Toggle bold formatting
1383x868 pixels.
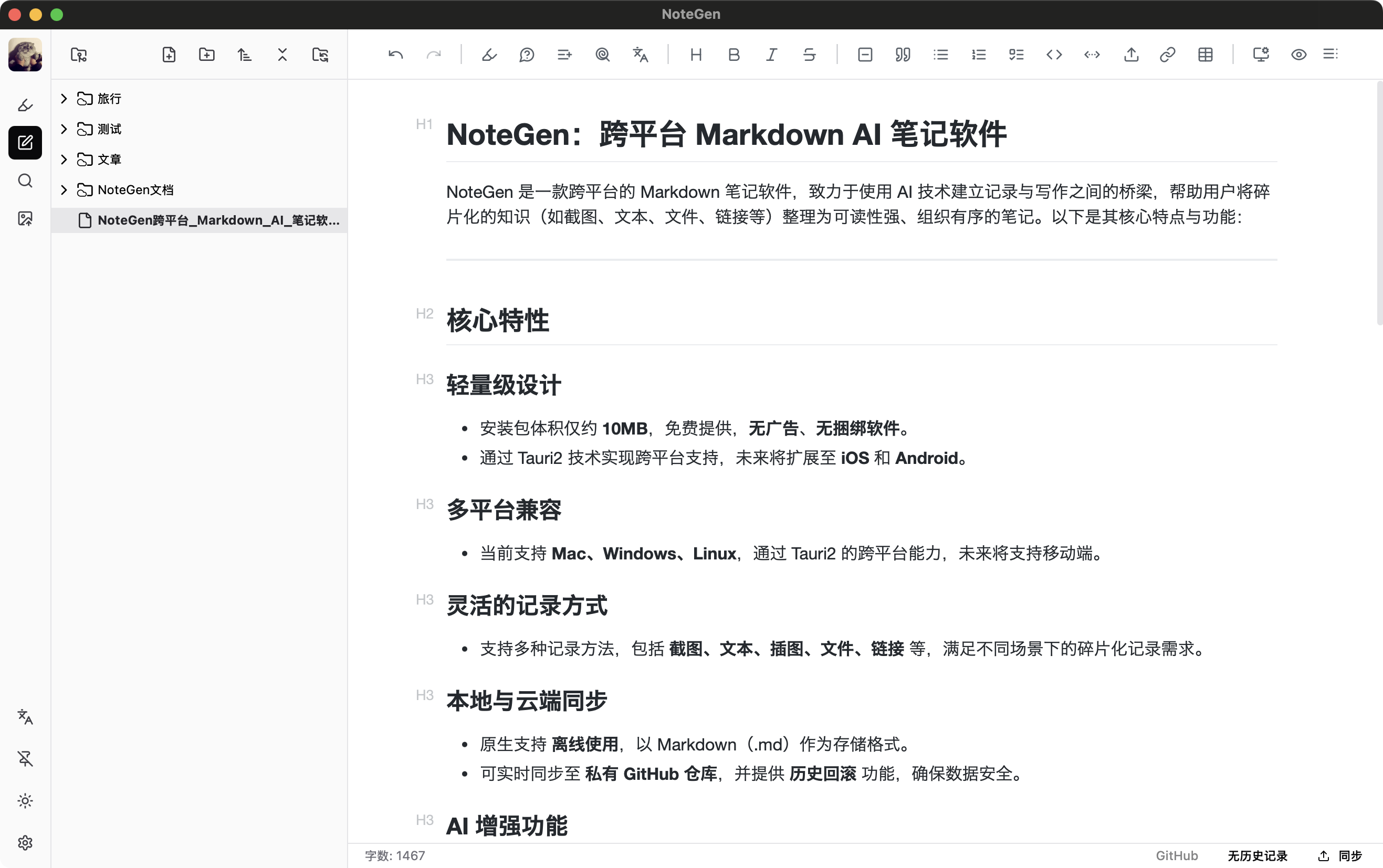[734, 55]
